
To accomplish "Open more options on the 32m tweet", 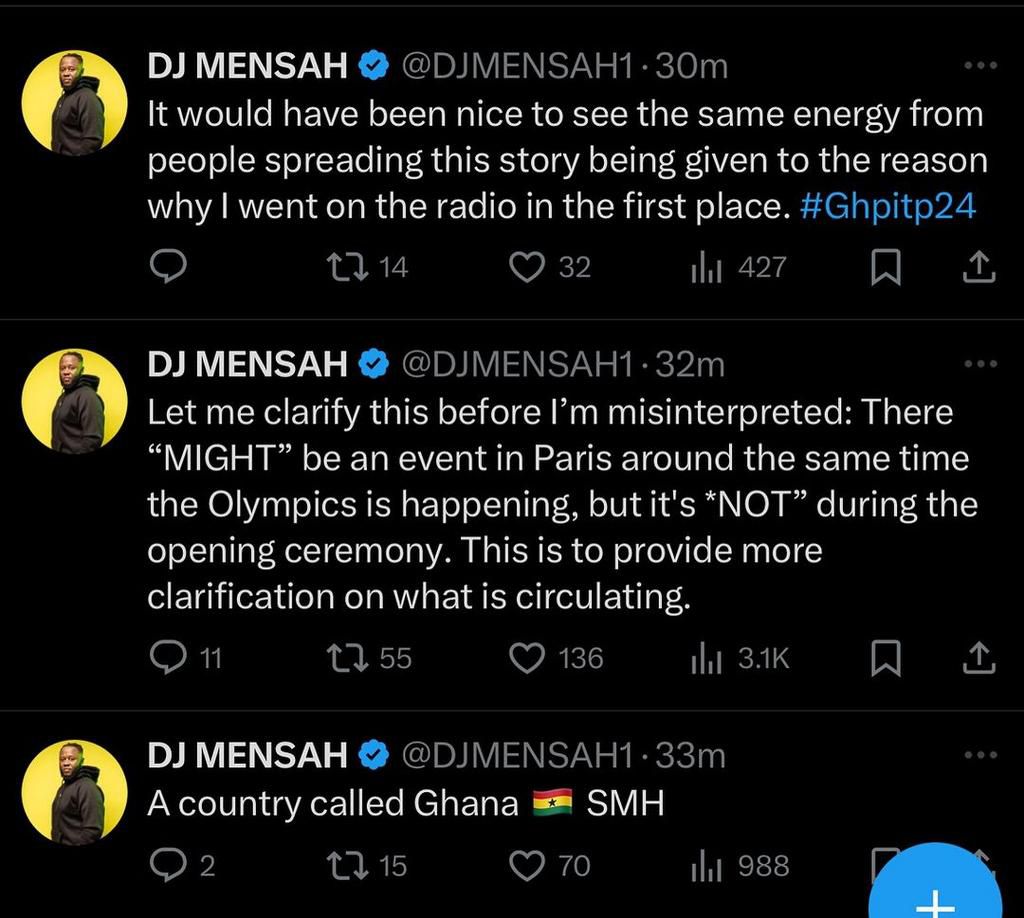I will (x=979, y=364).
